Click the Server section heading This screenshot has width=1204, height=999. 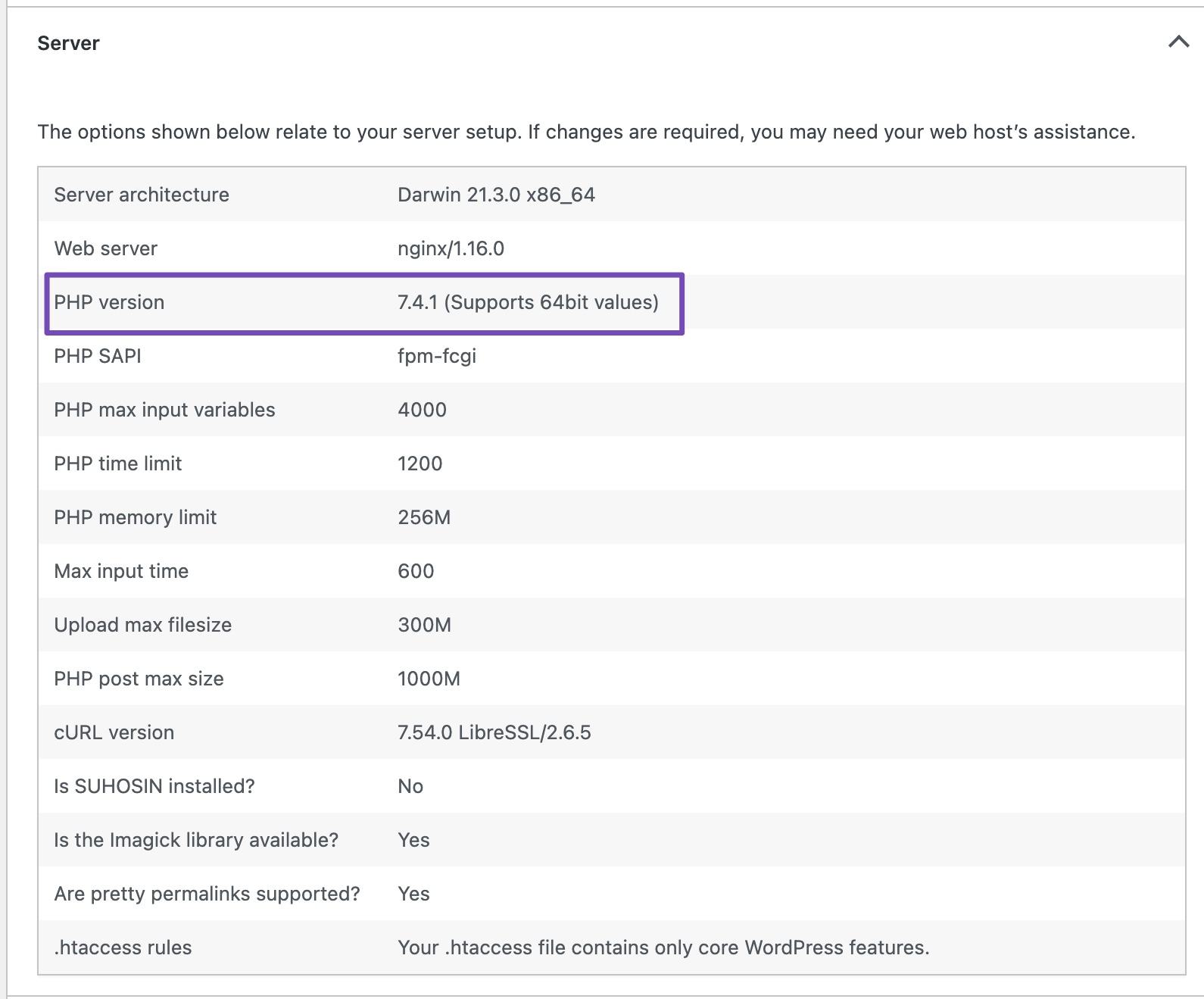tap(68, 43)
